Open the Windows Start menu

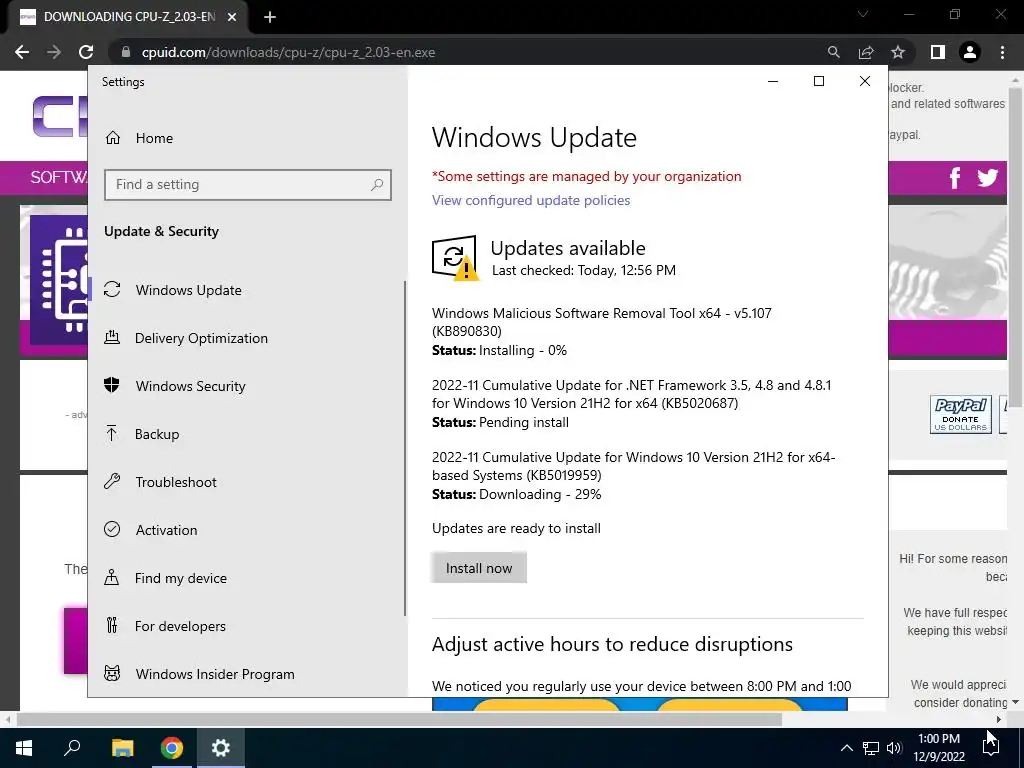pyautogui.click(x=24, y=748)
